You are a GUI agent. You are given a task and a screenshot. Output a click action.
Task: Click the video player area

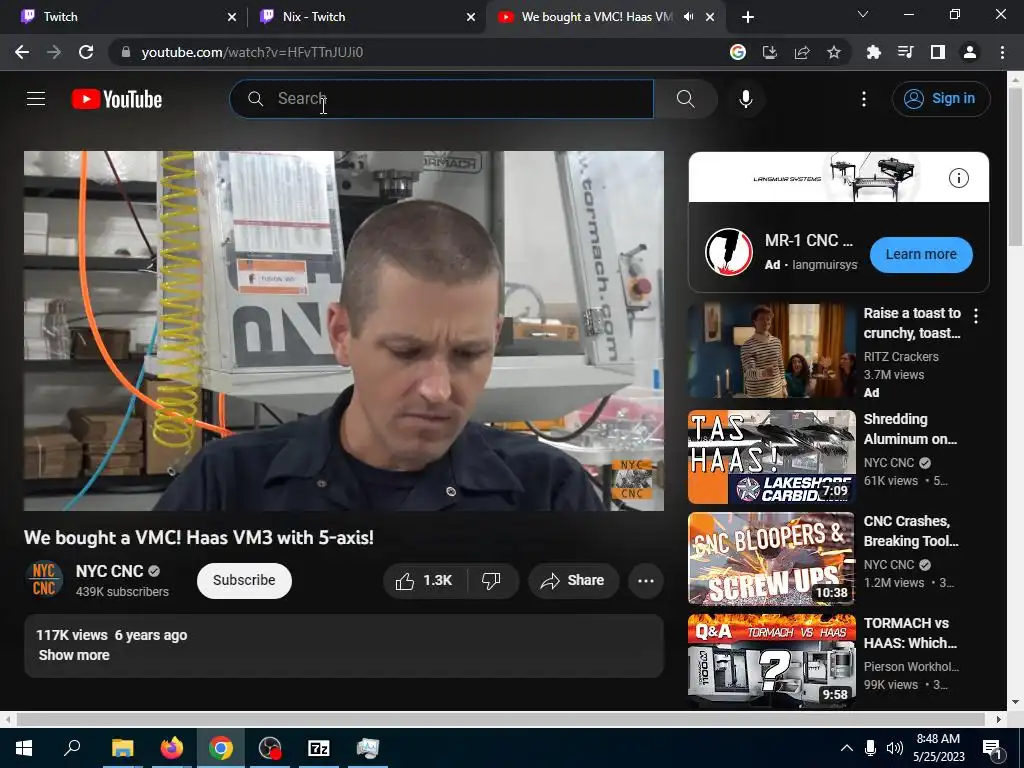[344, 330]
